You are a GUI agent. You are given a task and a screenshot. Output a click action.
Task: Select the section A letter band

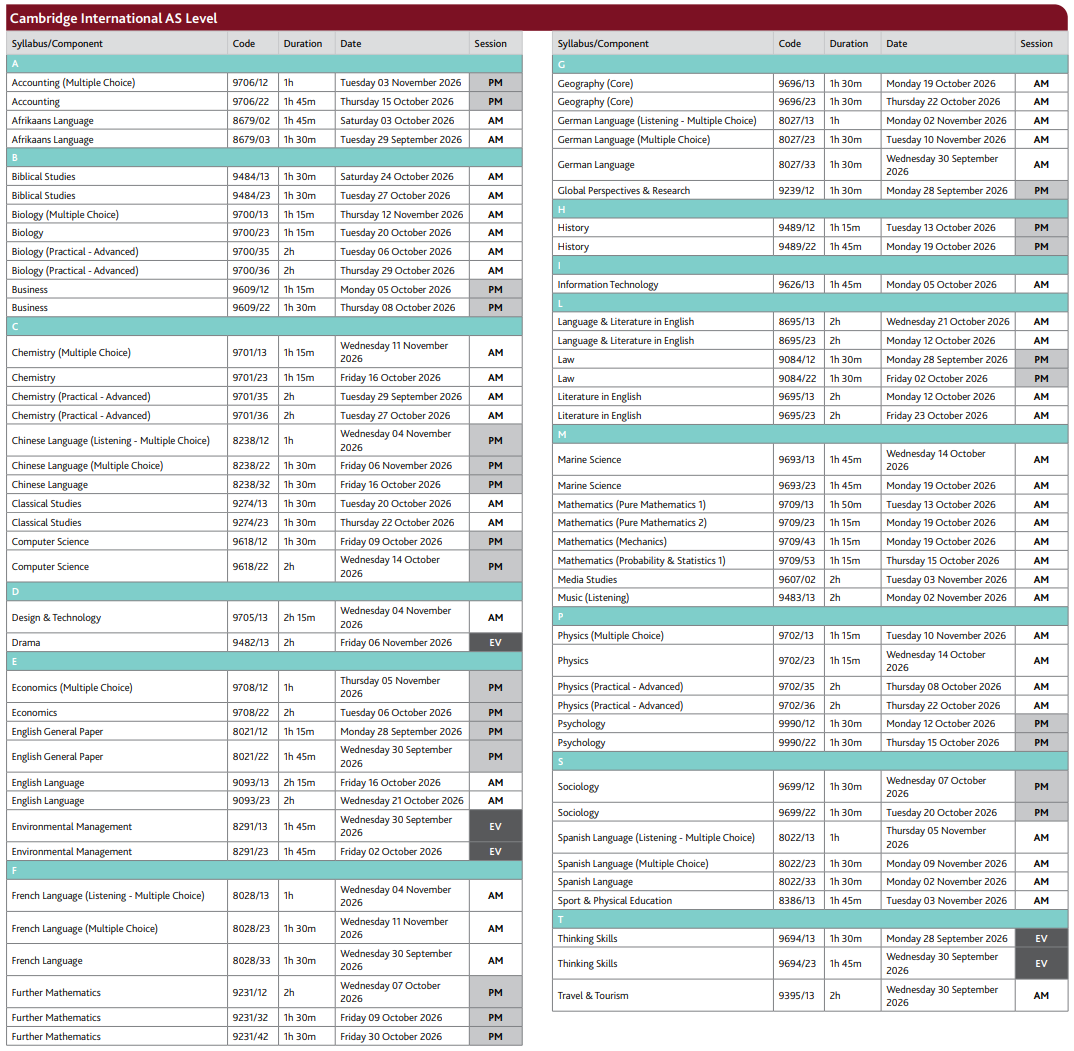tap(264, 64)
